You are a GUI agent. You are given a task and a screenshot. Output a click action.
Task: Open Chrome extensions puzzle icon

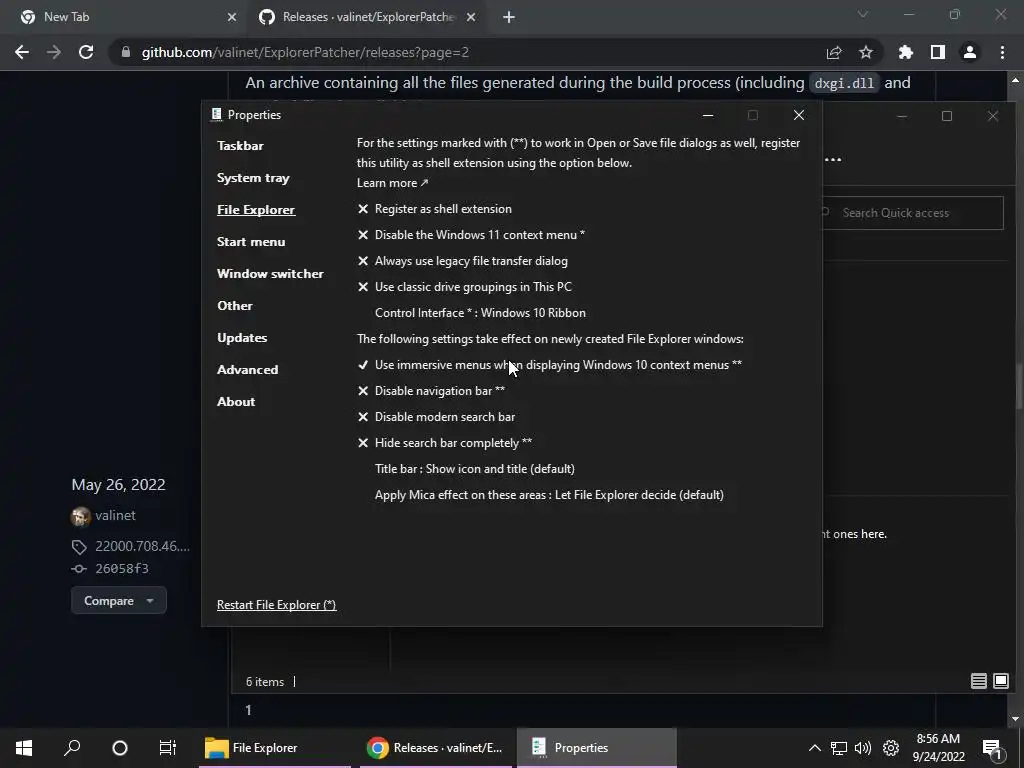tap(906, 52)
